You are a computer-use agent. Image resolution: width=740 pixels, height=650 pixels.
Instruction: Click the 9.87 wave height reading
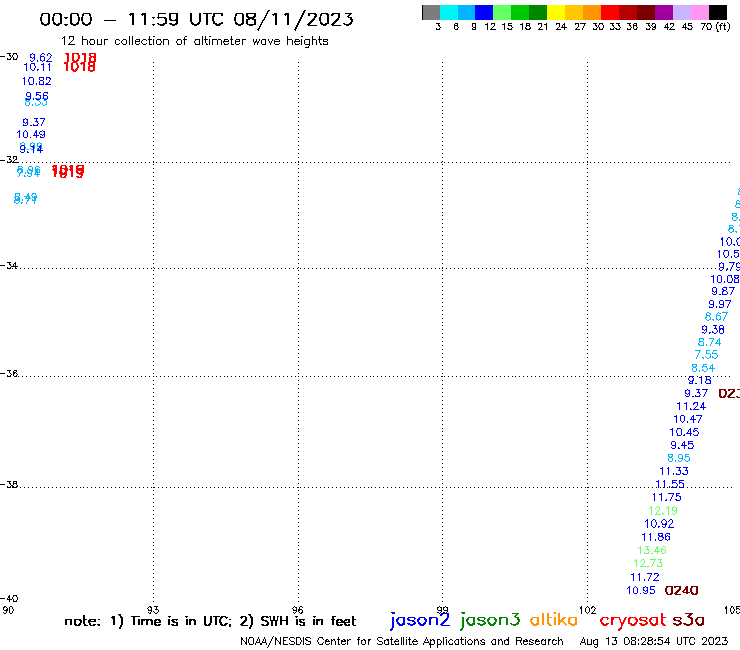[x=723, y=291]
